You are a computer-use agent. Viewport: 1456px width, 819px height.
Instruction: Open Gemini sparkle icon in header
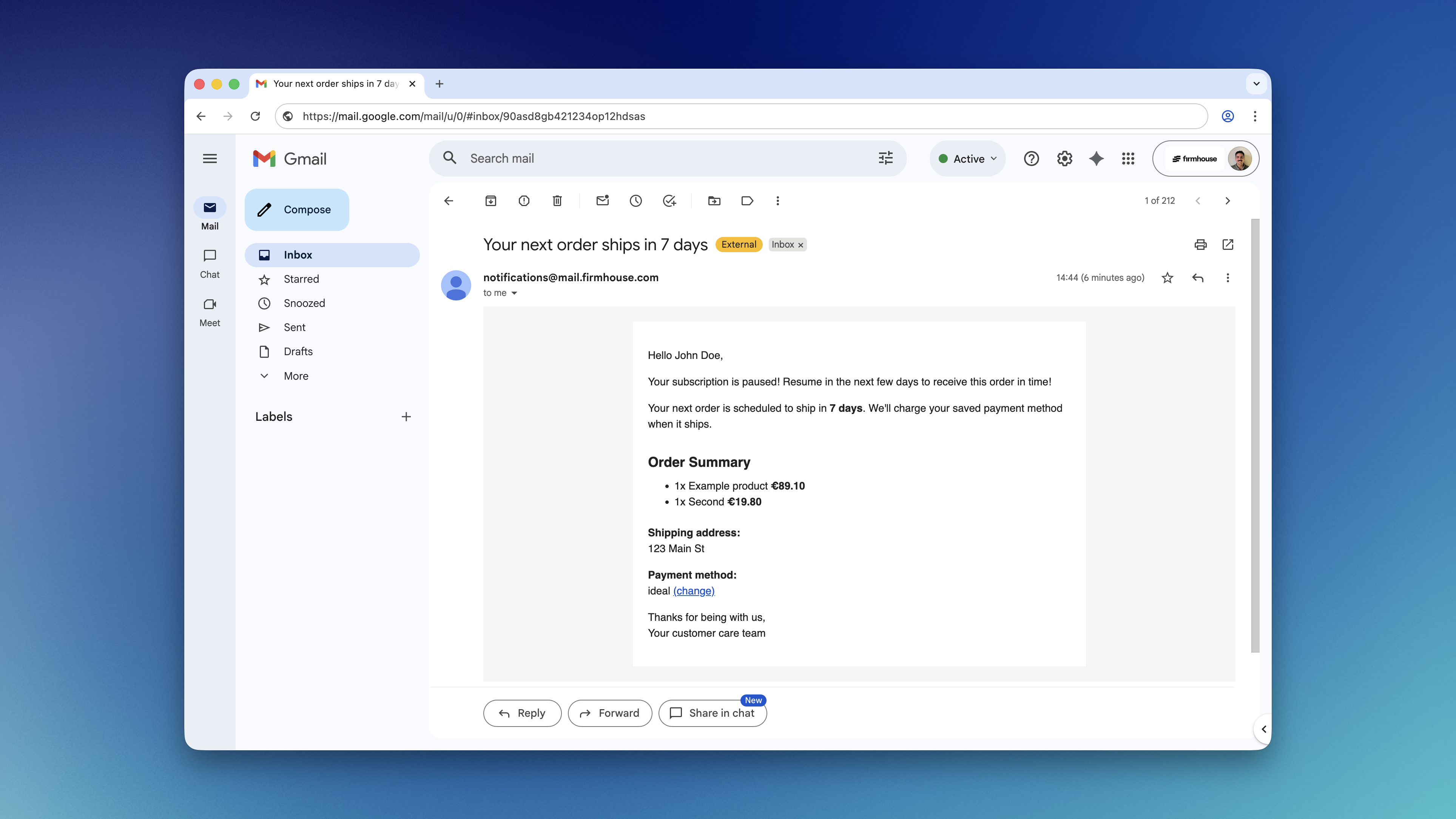1096,159
